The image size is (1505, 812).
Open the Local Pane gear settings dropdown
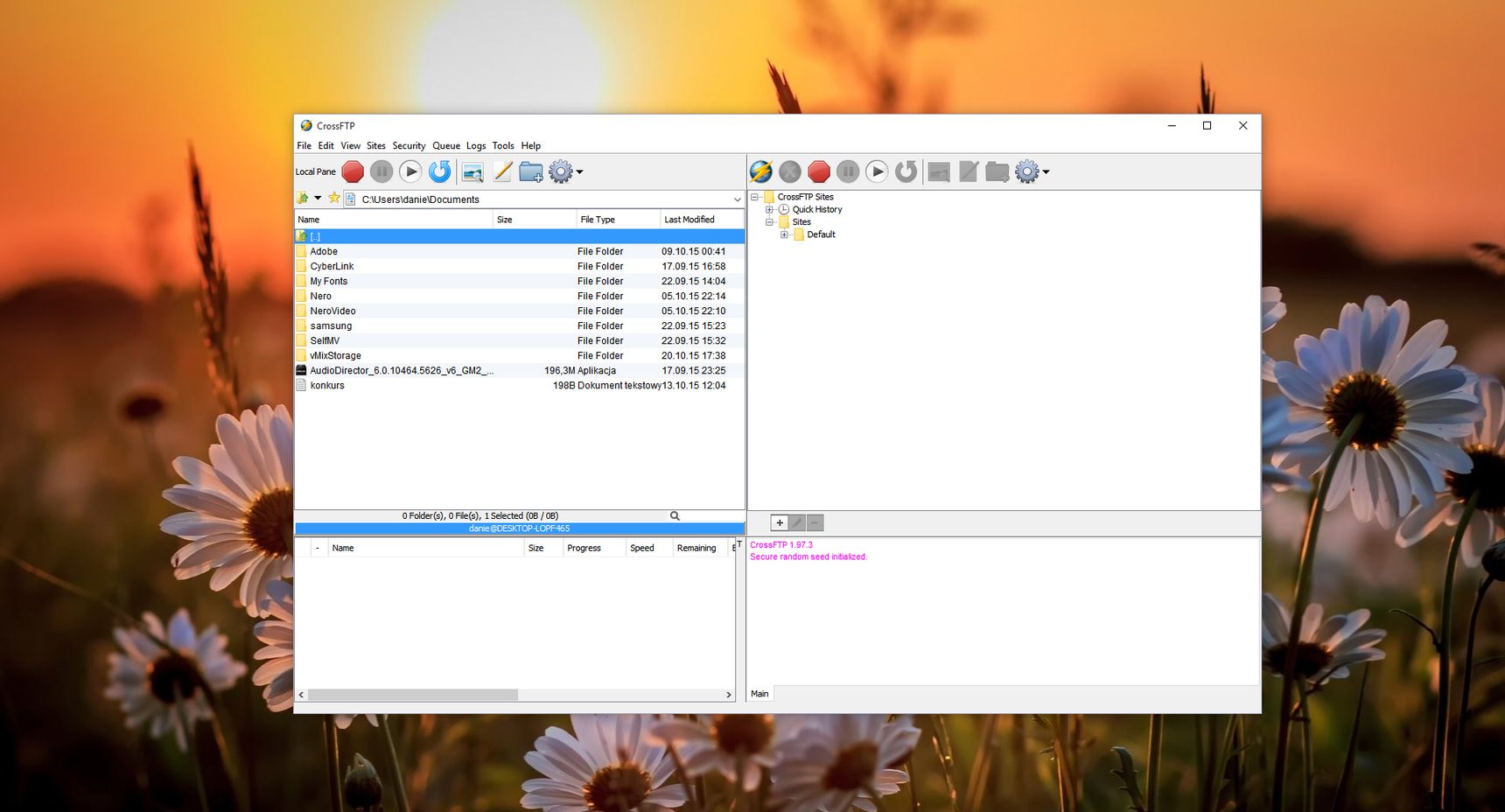click(x=565, y=171)
